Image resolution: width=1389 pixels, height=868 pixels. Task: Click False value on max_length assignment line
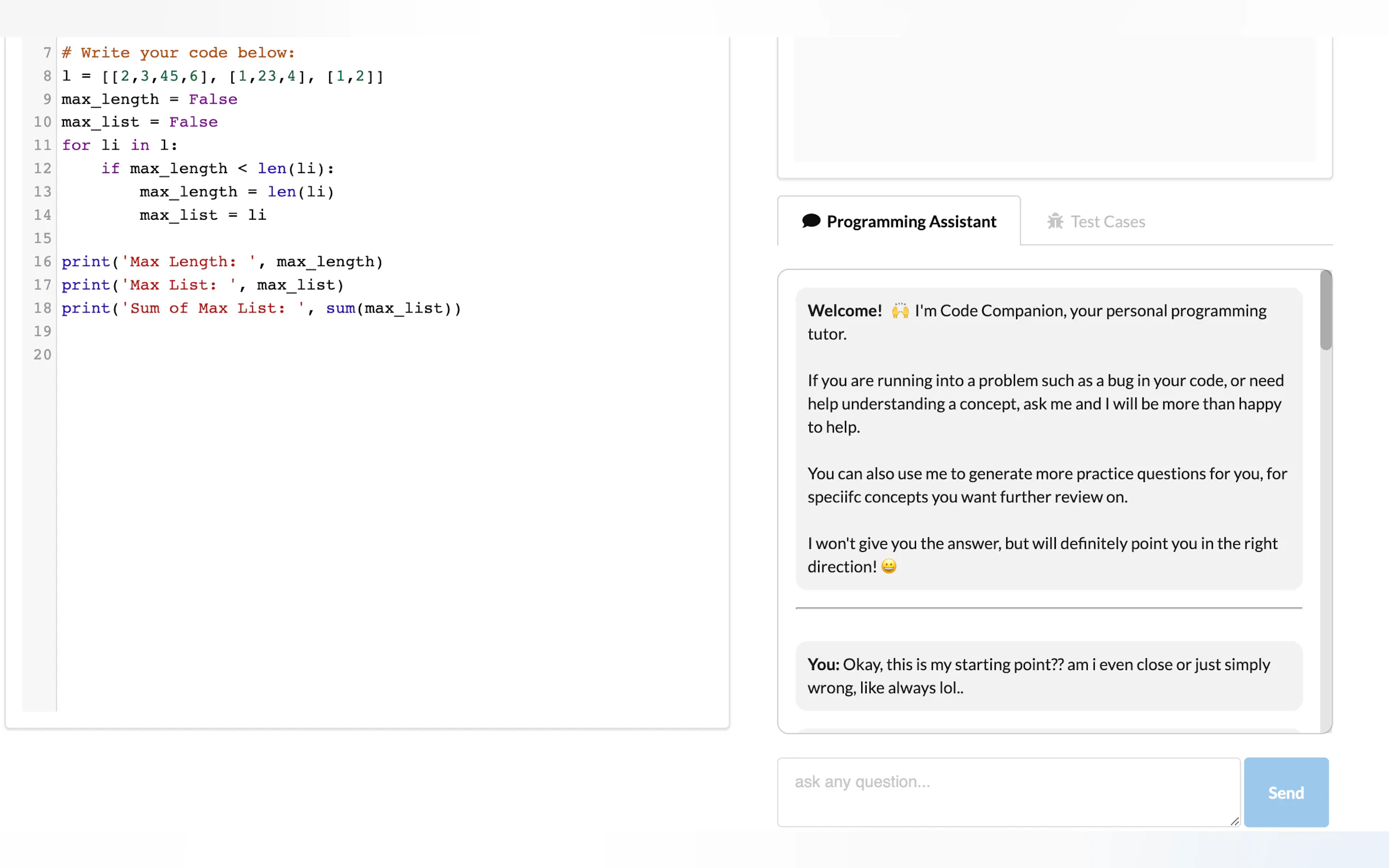(213, 99)
